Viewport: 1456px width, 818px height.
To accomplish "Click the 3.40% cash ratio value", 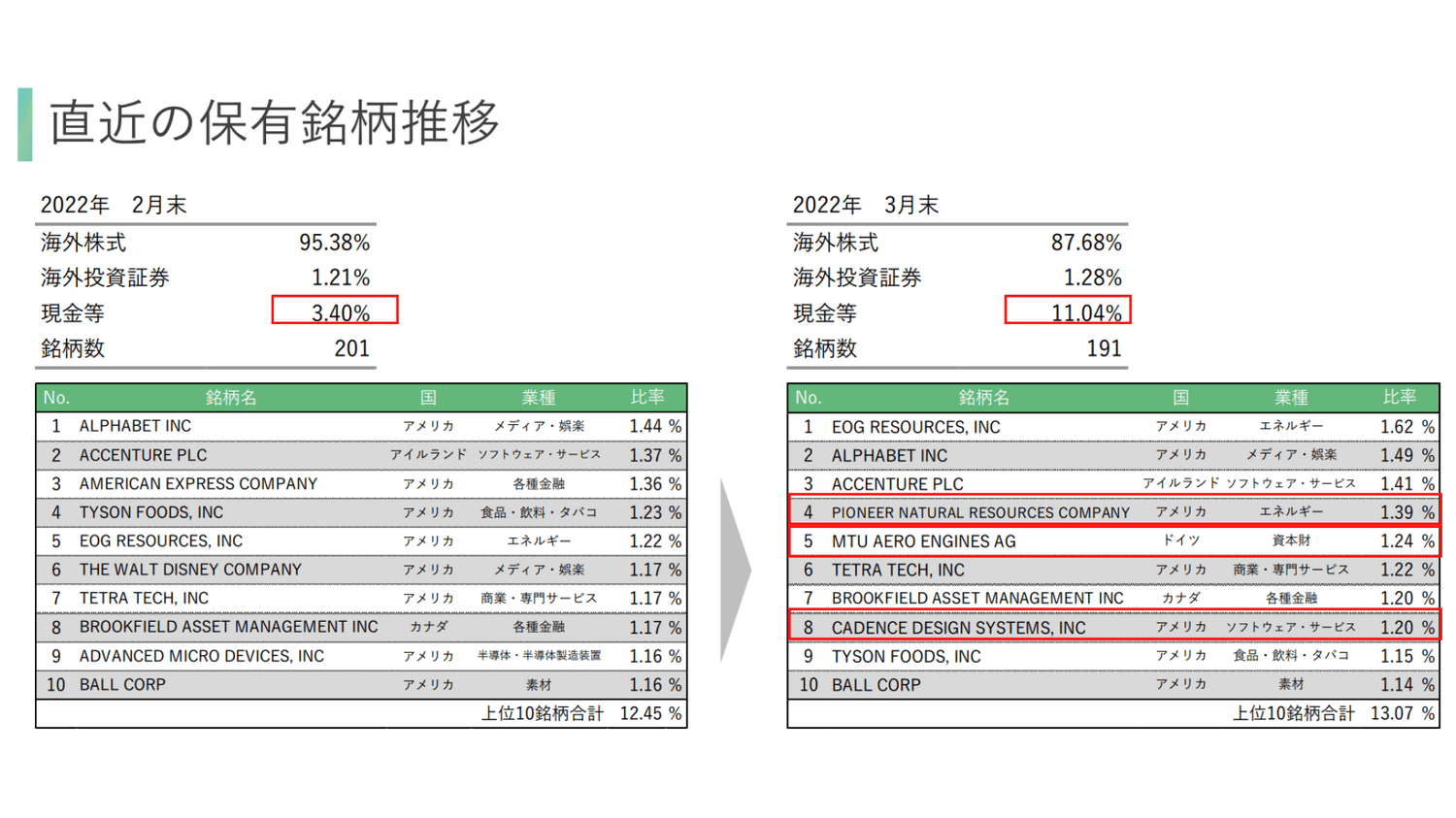I will 341,313.
